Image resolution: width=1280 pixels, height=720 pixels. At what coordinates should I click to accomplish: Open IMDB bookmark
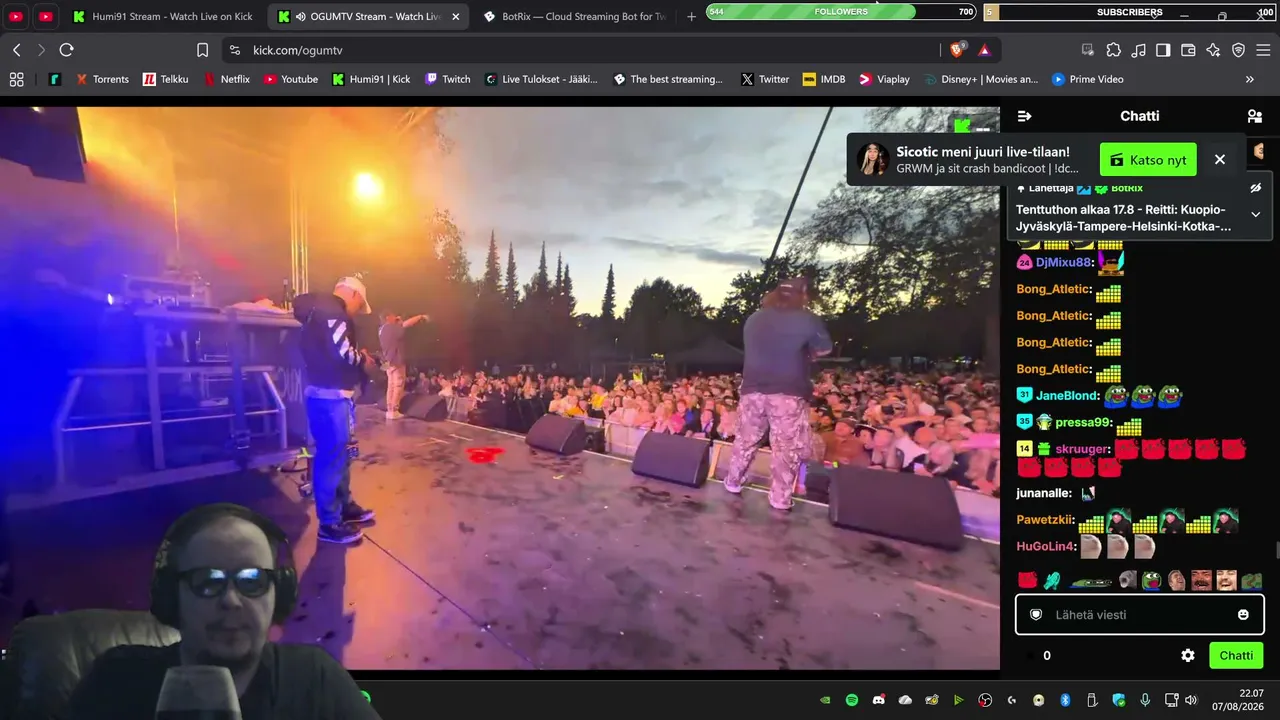point(823,79)
